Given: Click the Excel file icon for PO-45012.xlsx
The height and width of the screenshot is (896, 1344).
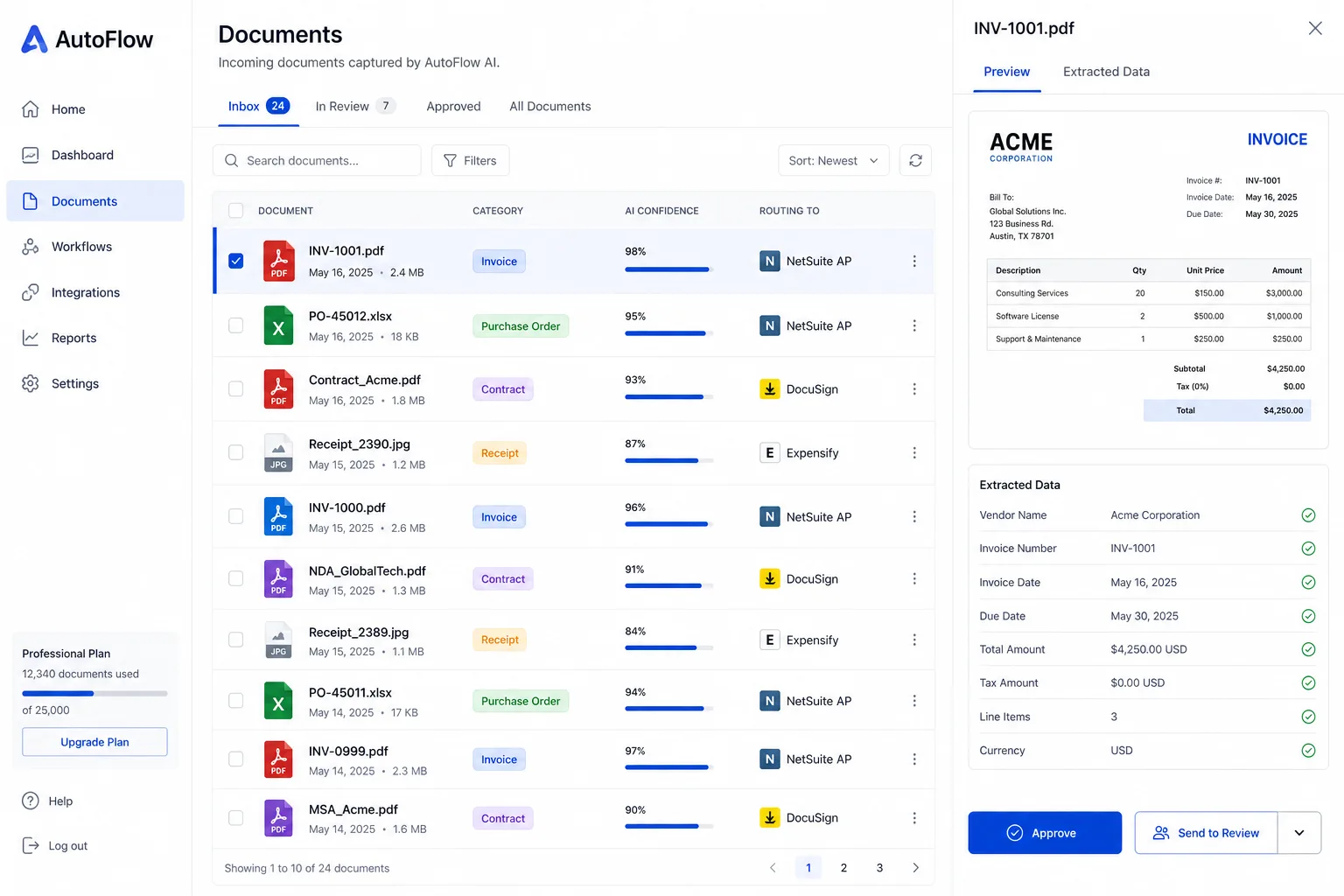Looking at the screenshot, I should tap(278, 325).
